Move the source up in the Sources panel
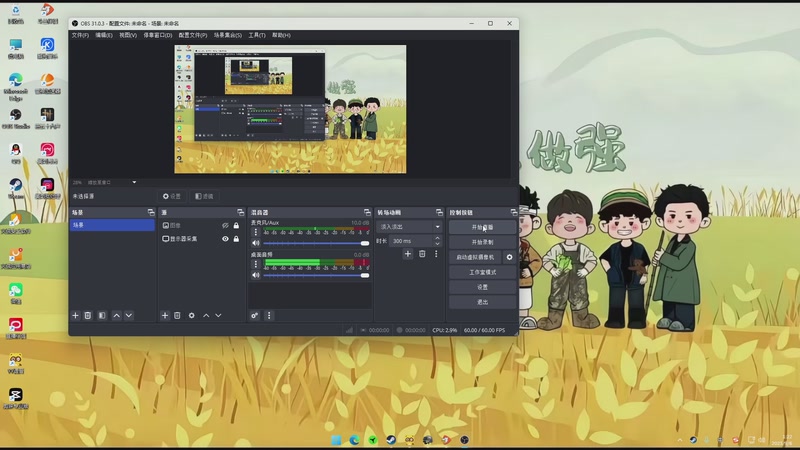This screenshot has height=450, width=800. tap(206, 316)
